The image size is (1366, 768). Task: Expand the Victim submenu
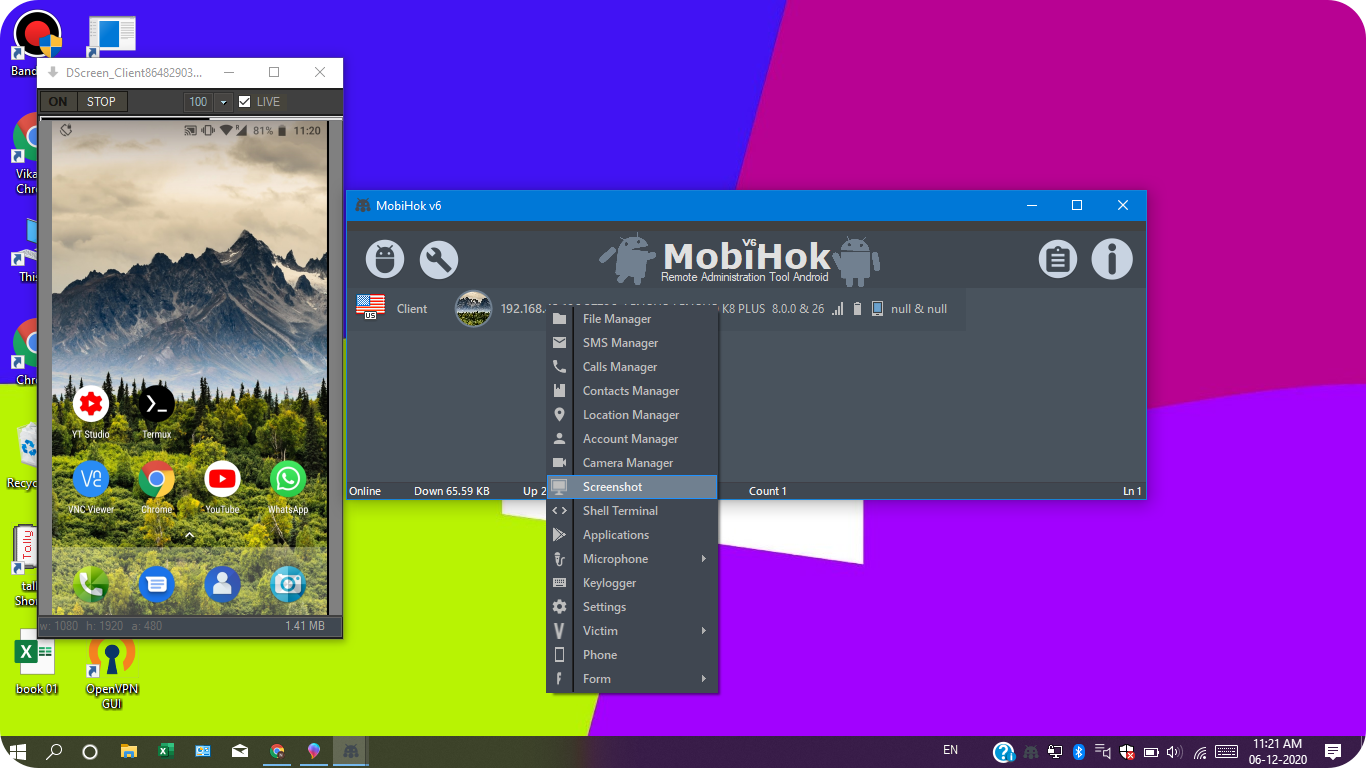point(601,630)
